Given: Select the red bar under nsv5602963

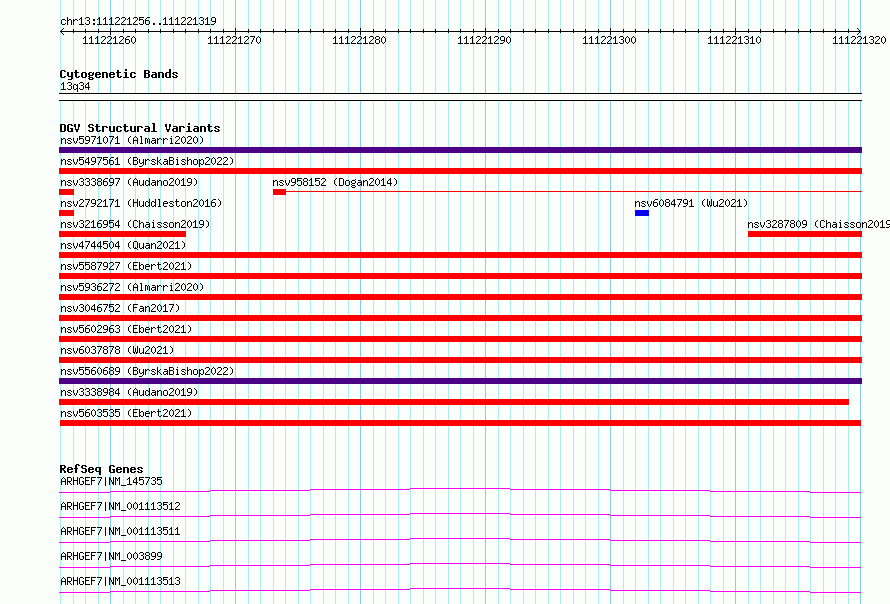Looking at the screenshot, I should point(460,339).
